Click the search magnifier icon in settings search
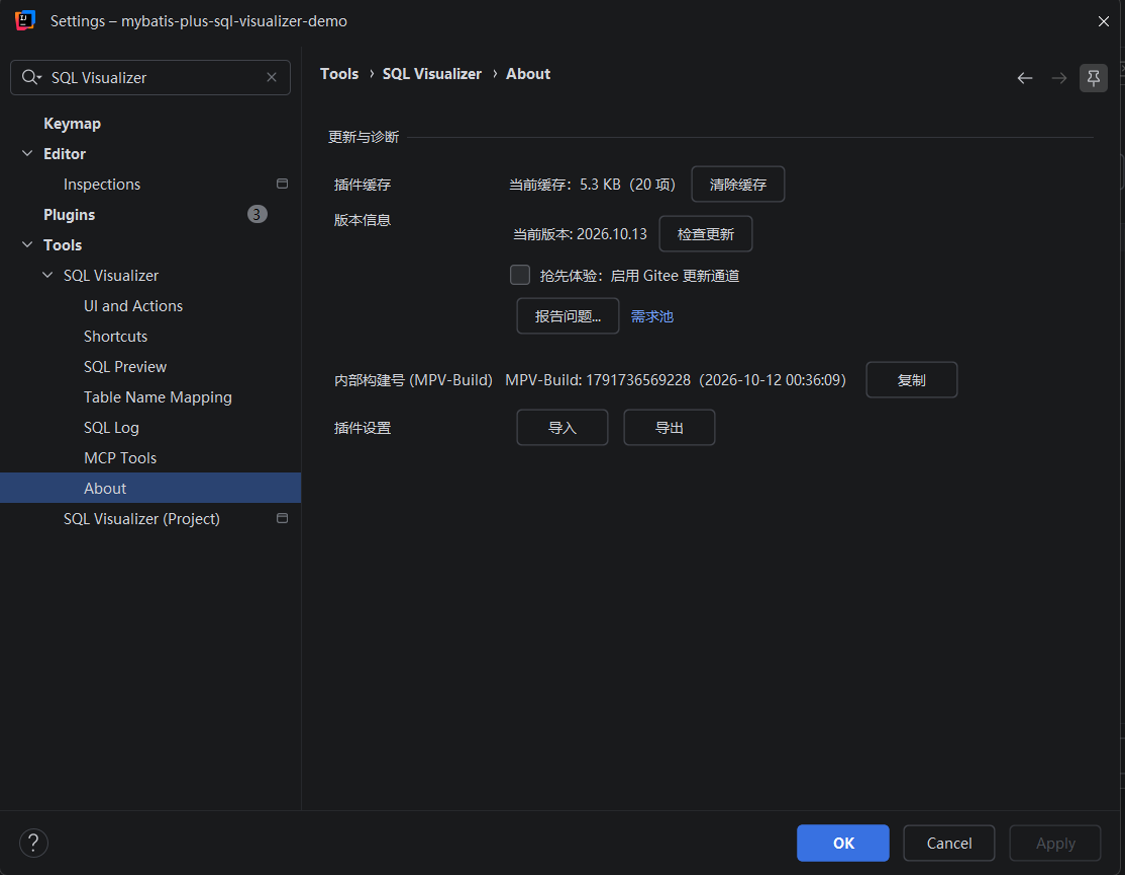The width and height of the screenshot is (1125, 875). [31, 77]
